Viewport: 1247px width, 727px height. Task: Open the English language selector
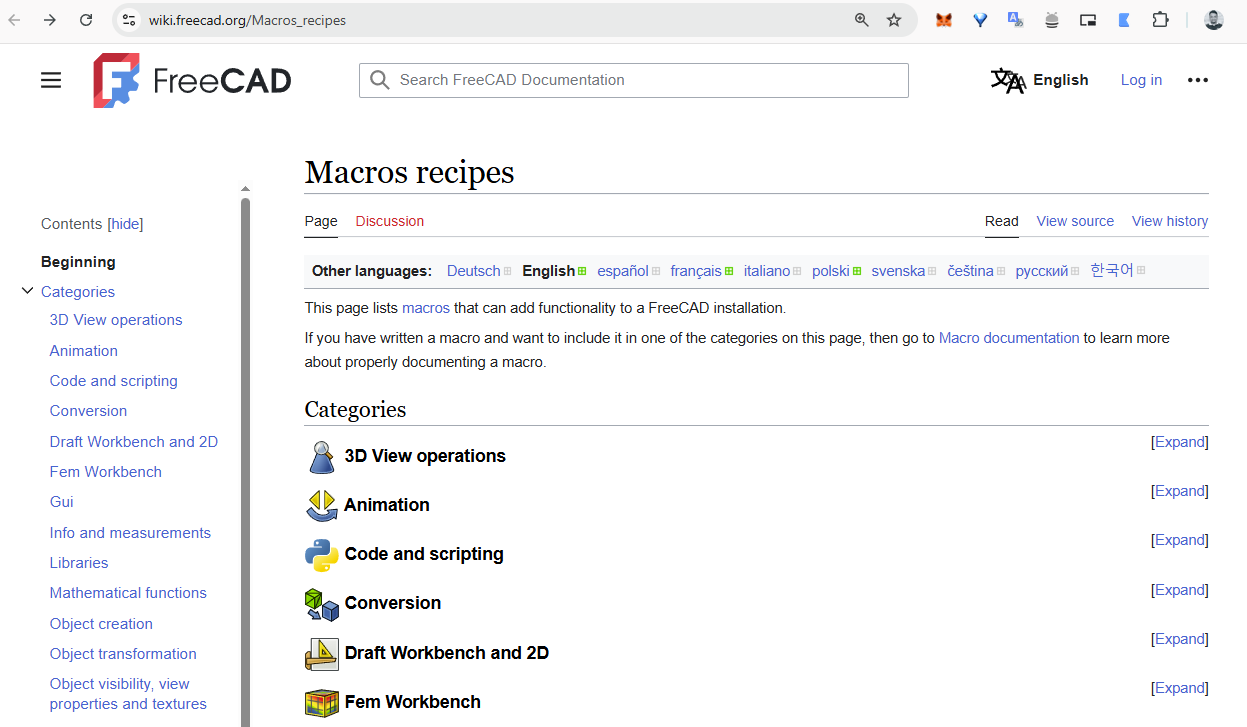(x=1039, y=80)
